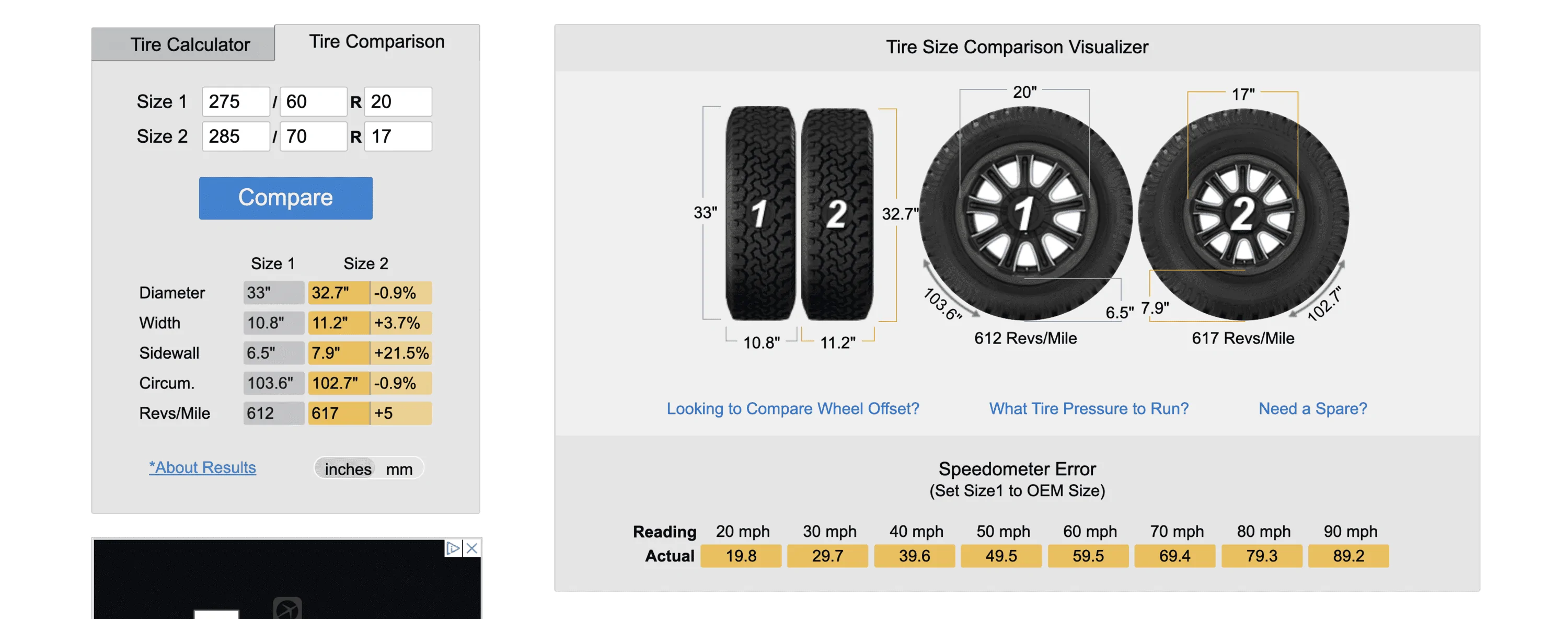Follow the Looking to Compare Wheel Offset link
The height and width of the screenshot is (619, 1568).
(x=792, y=408)
